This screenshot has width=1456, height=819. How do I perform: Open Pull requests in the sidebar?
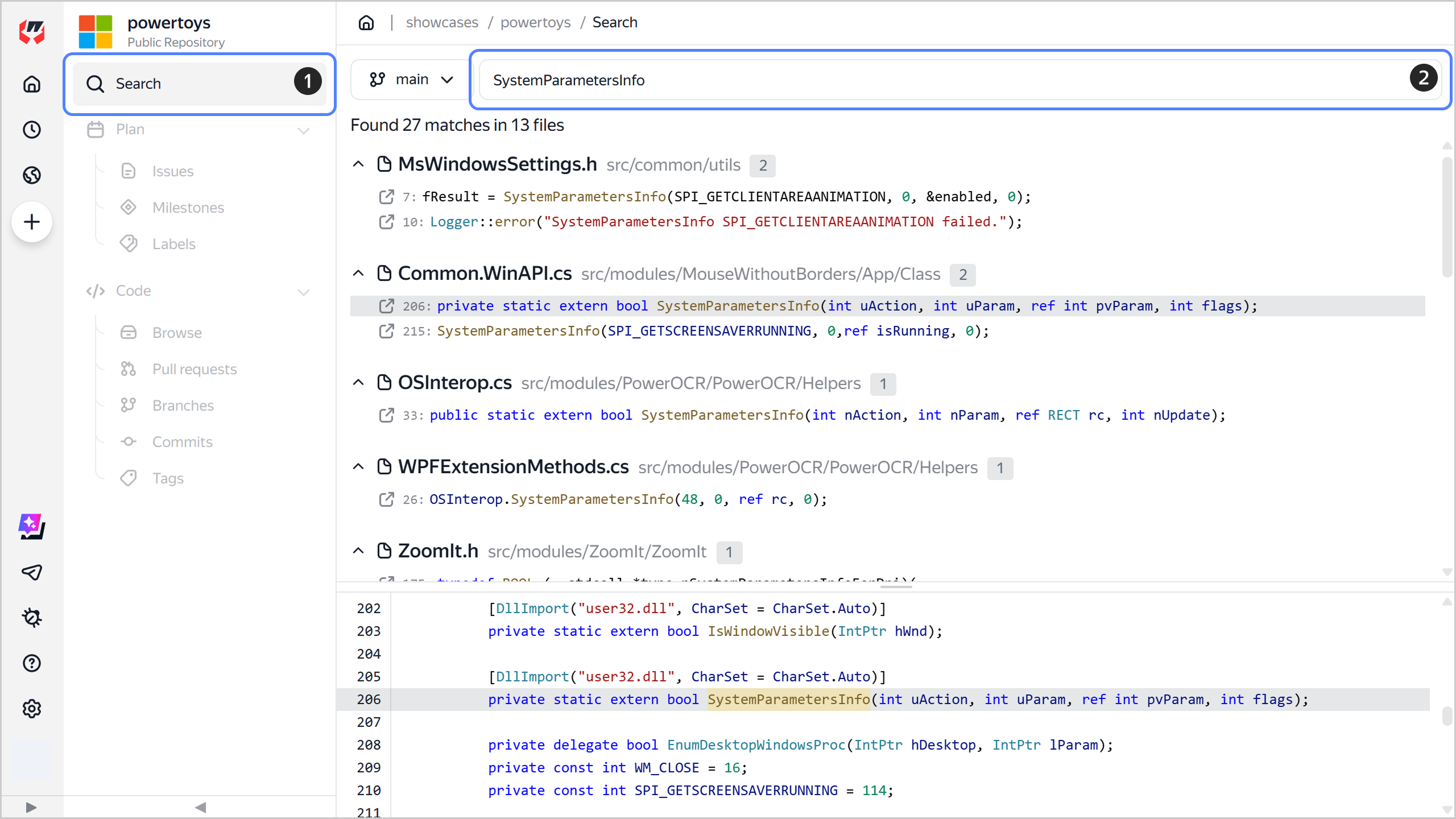click(x=193, y=369)
